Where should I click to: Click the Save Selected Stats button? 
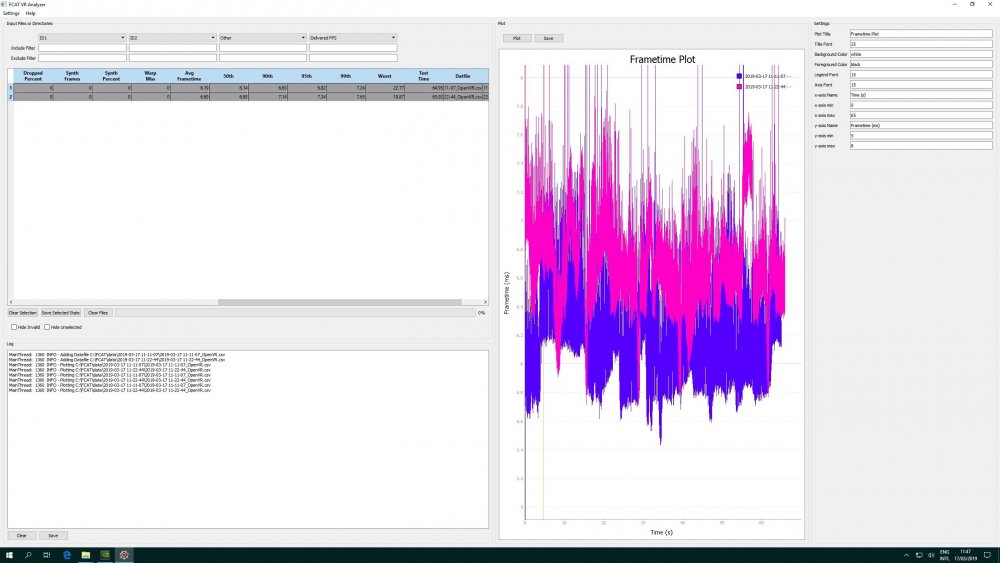tap(61, 313)
